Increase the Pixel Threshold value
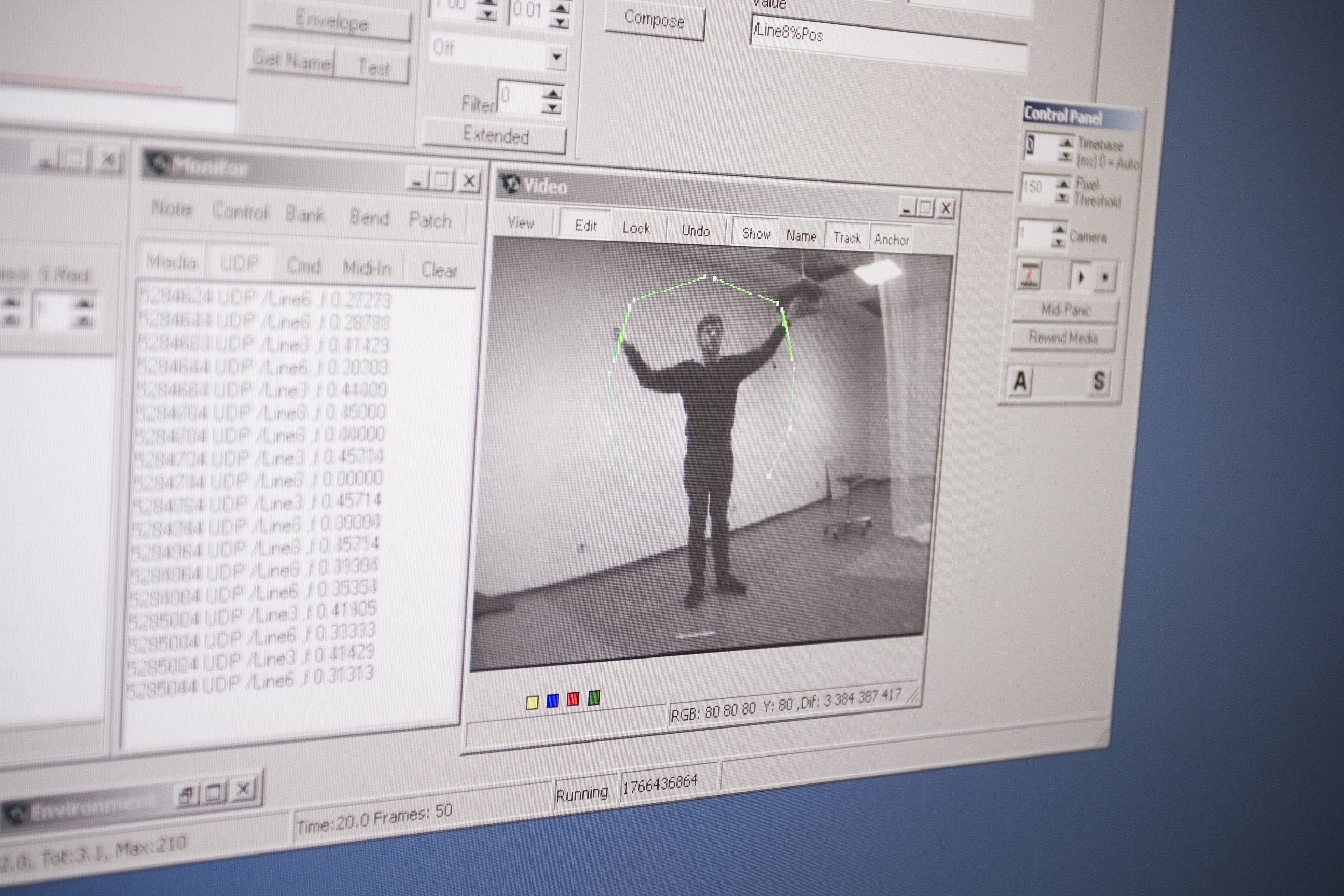This screenshot has width=1344, height=896. click(x=1063, y=184)
